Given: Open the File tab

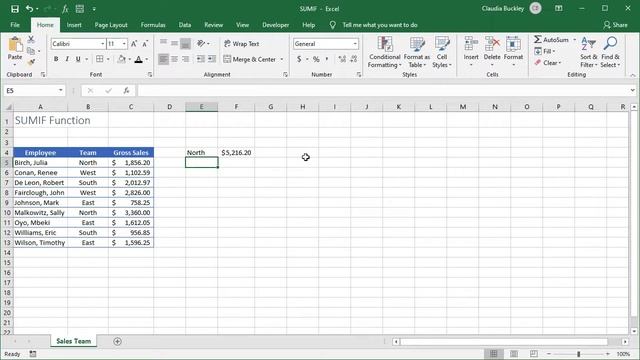Looking at the screenshot, I should click(15, 25).
